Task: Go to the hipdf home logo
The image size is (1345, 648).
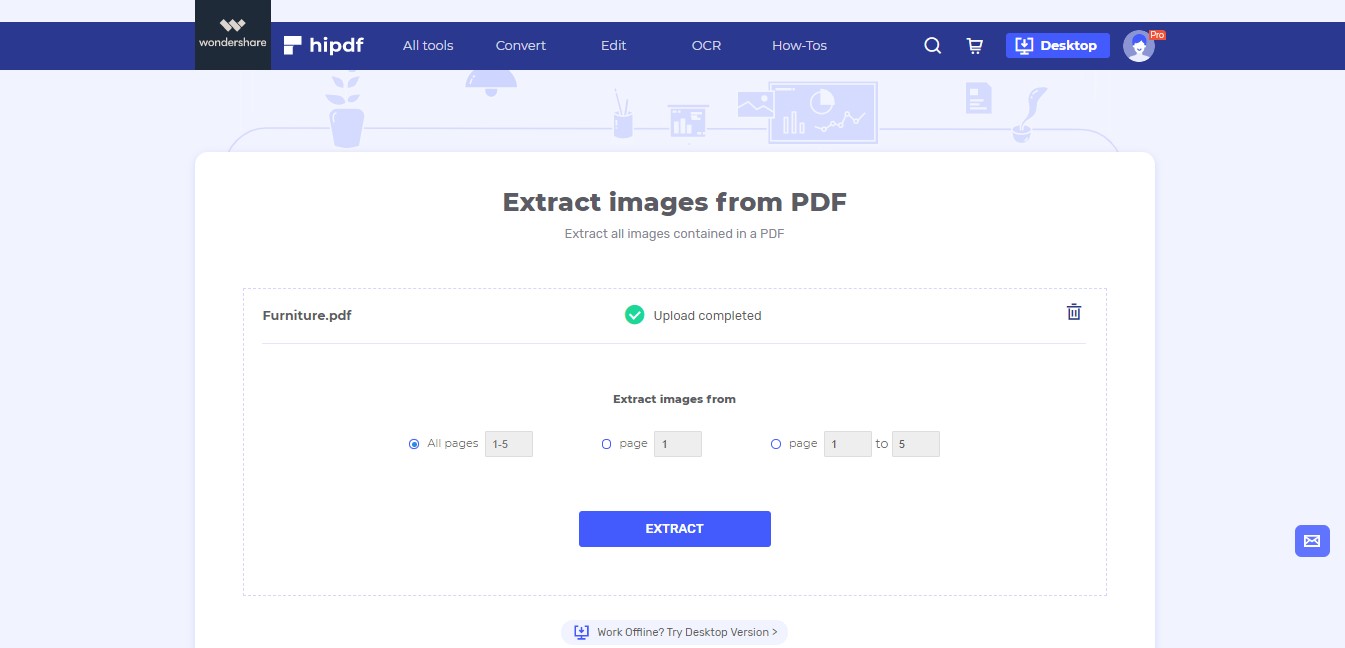Action: click(323, 45)
